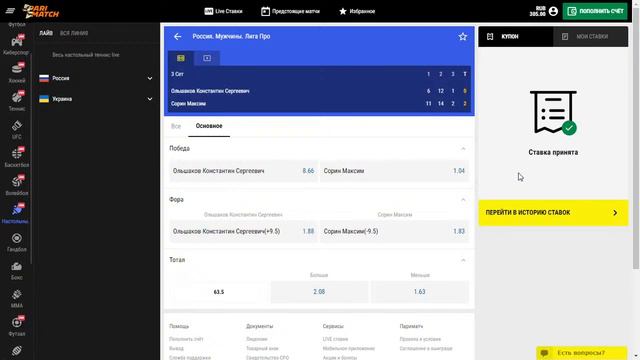Open footer link Соглашение о выигрыше

pos(426,349)
